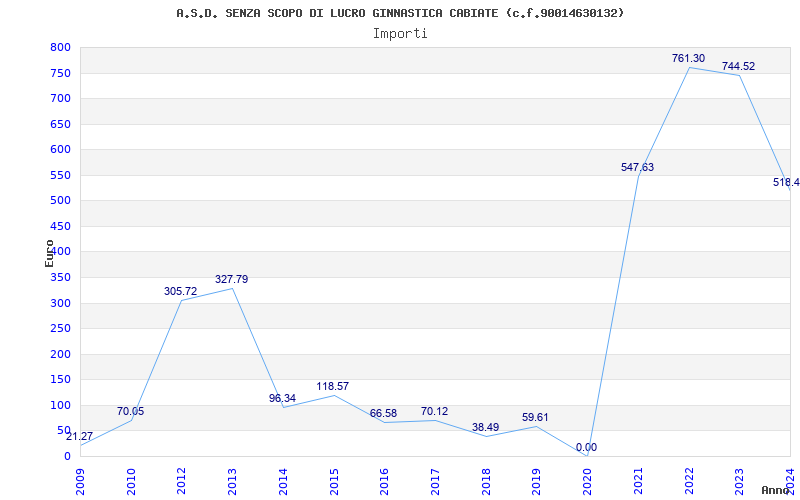Select the 547.63 data label
Viewport: 800px width, 500px height.
pyautogui.click(x=637, y=167)
